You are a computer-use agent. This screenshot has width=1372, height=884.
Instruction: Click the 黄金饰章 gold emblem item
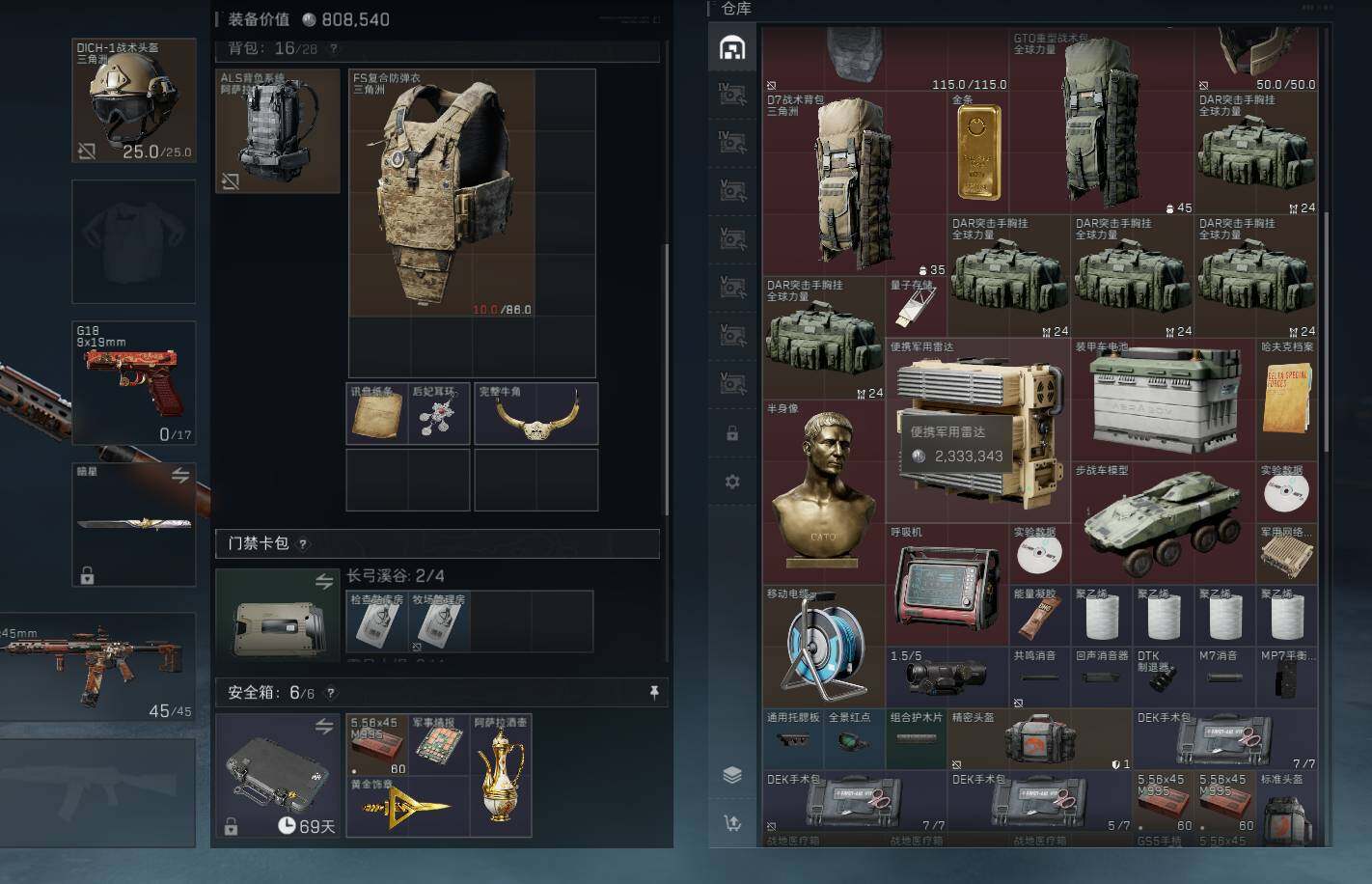(408, 806)
